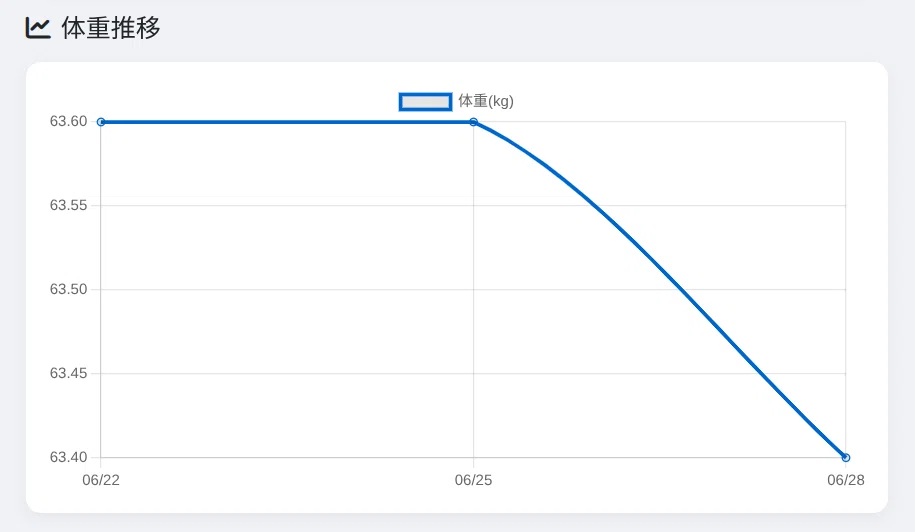This screenshot has height=532, width=915.
Task: Click the 06/25 vertical gridline below the data point
Action: 473,292
